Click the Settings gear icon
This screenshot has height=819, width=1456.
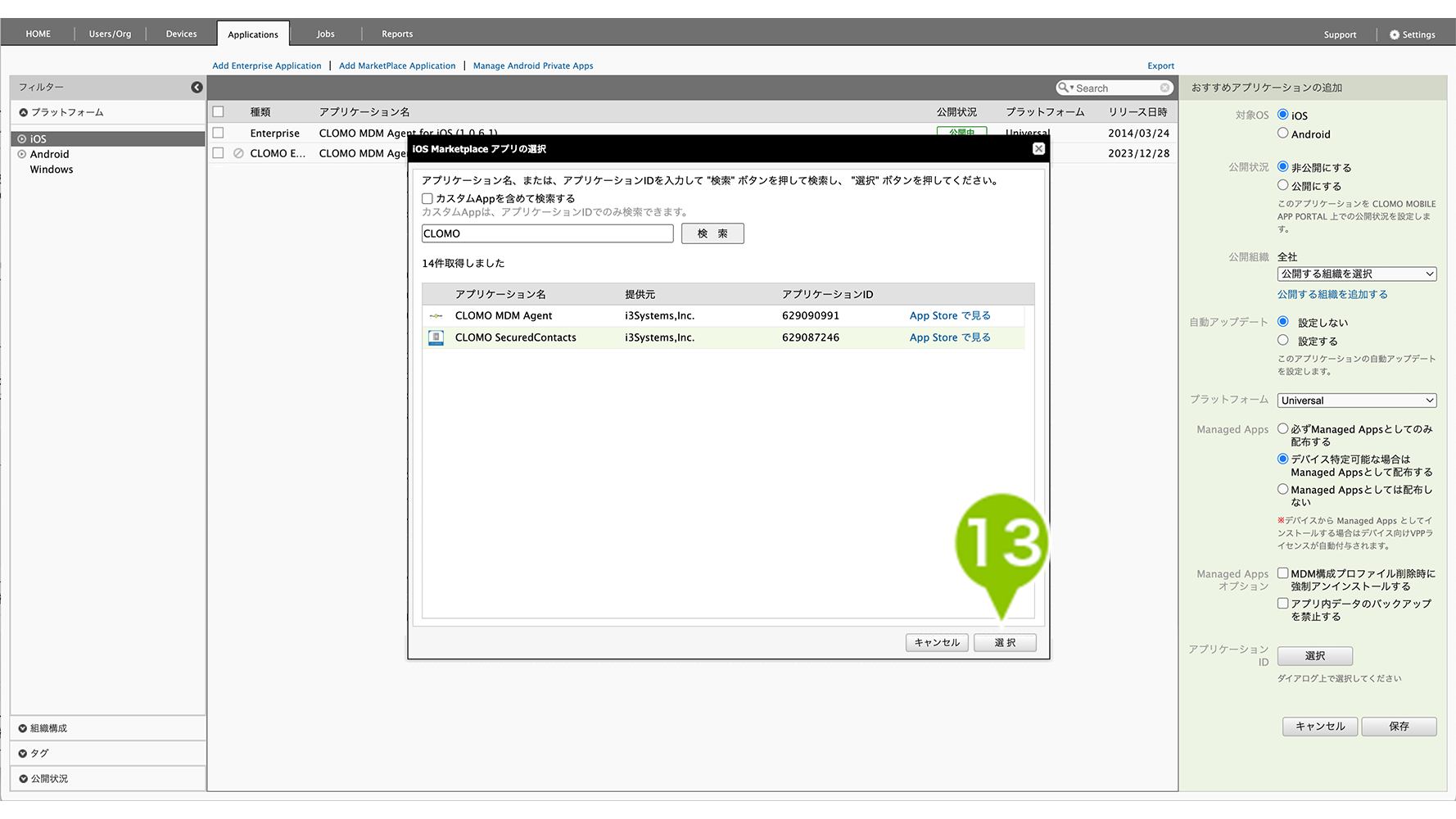pyautogui.click(x=1394, y=34)
